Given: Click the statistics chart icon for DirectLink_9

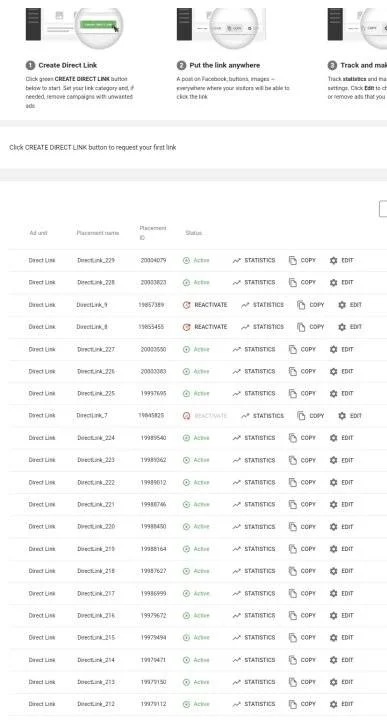Looking at the screenshot, I should [245, 305].
